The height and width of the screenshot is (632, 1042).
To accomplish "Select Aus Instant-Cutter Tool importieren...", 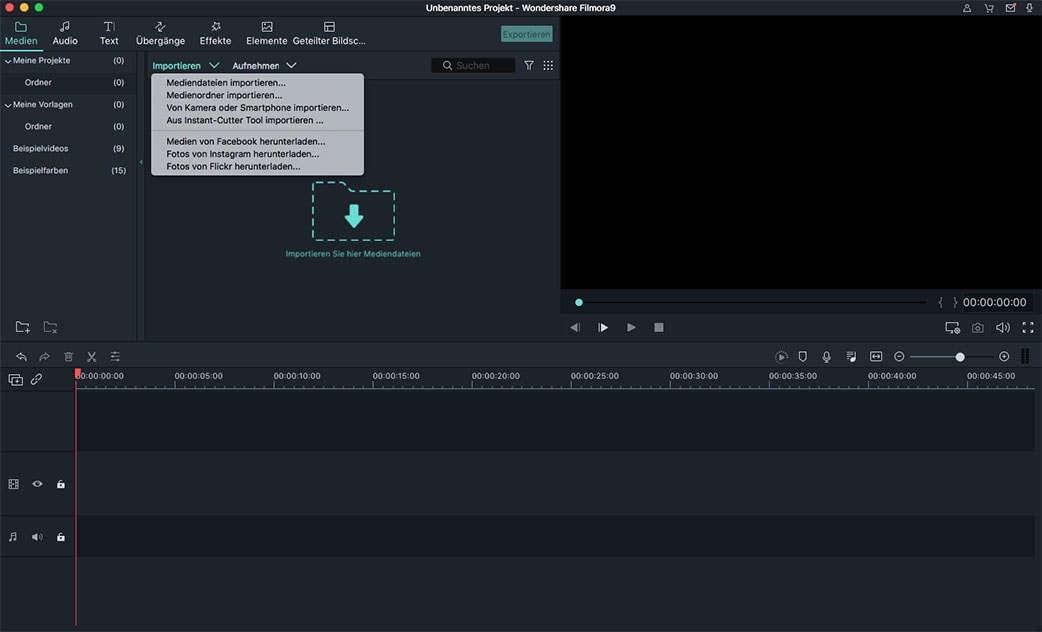I will coord(245,120).
